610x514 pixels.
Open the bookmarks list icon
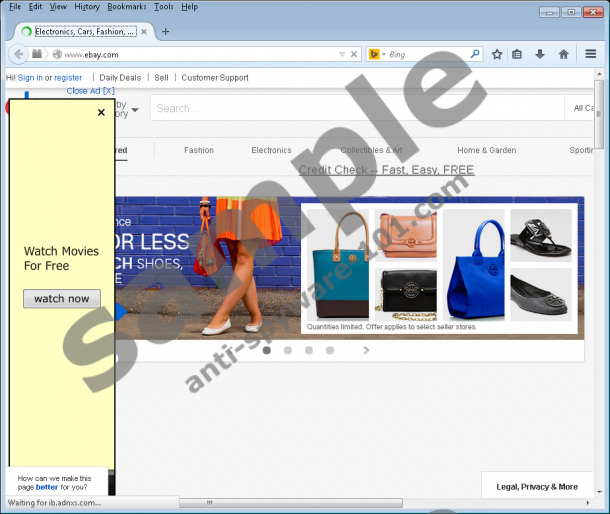tap(518, 54)
